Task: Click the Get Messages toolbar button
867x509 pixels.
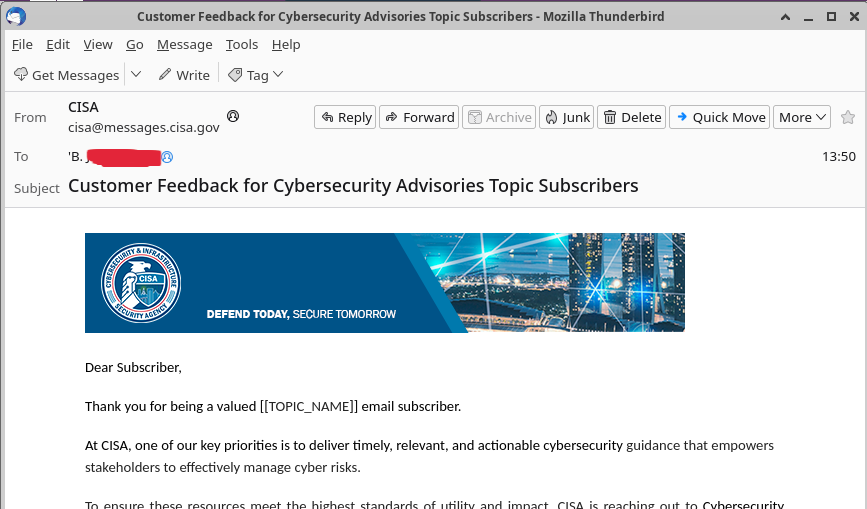Action: point(66,75)
